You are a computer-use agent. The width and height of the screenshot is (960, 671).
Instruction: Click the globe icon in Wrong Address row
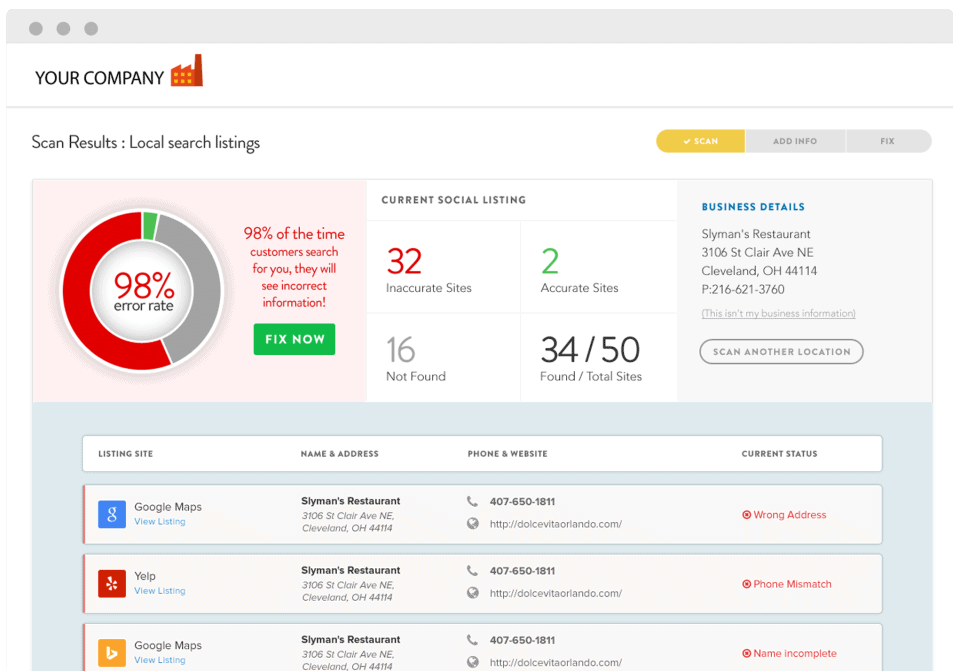[x=473, y=523]
